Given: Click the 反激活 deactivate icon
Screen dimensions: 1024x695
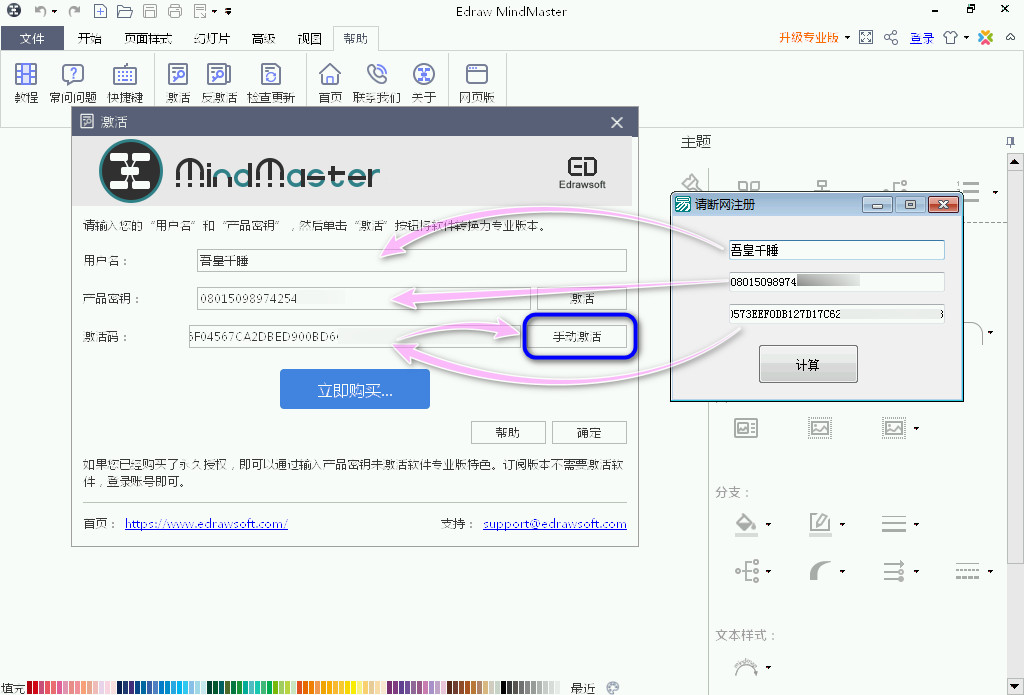Looking at the screenshot, I should point(219,82).
